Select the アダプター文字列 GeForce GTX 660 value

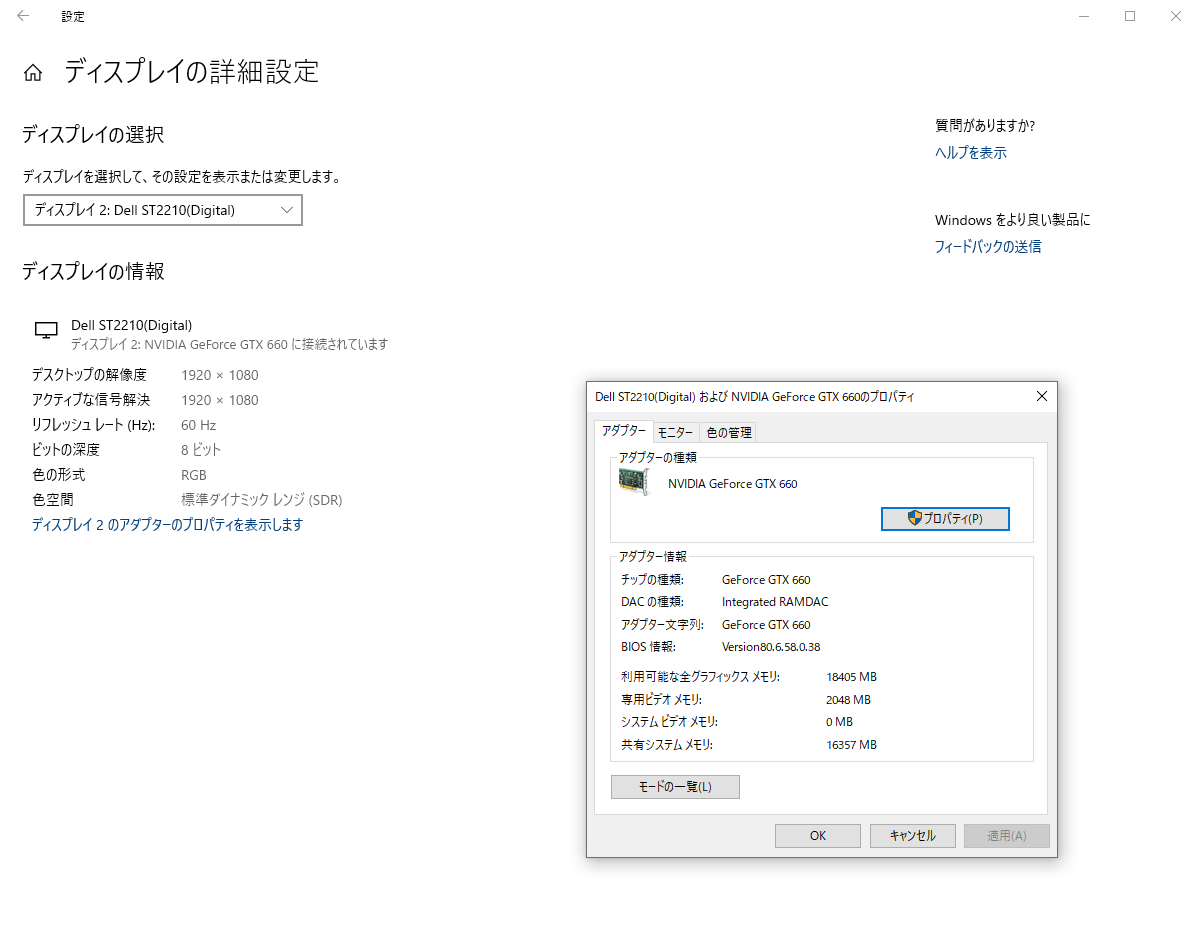click(766, 625)
